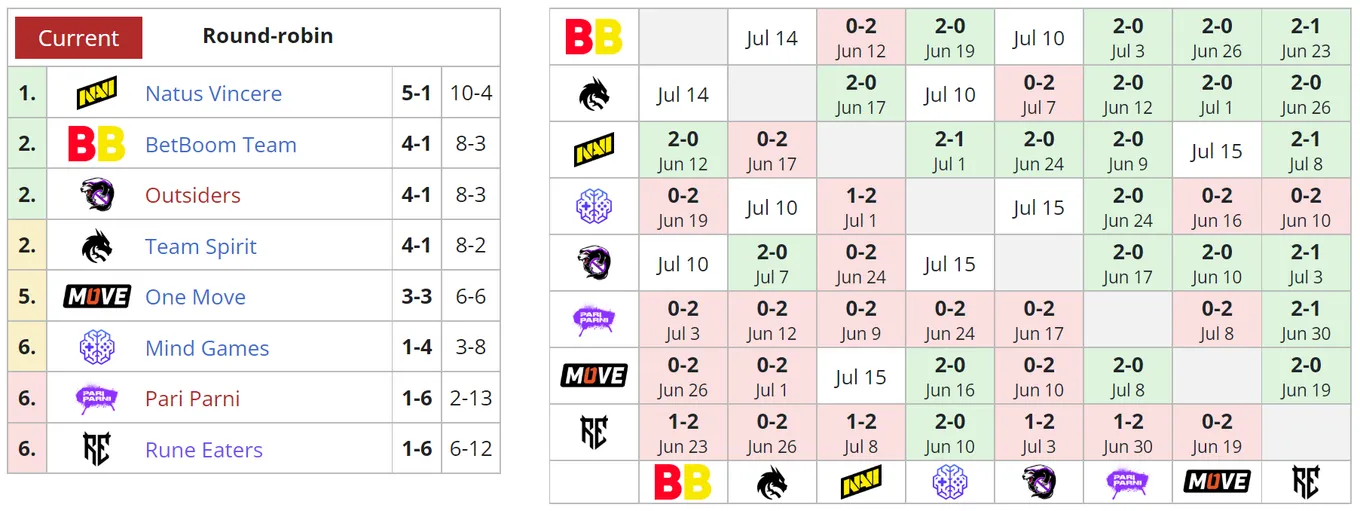1360x511 pixels.
Task: Click the Natus Vincere logo in standings
Action: 97,93
